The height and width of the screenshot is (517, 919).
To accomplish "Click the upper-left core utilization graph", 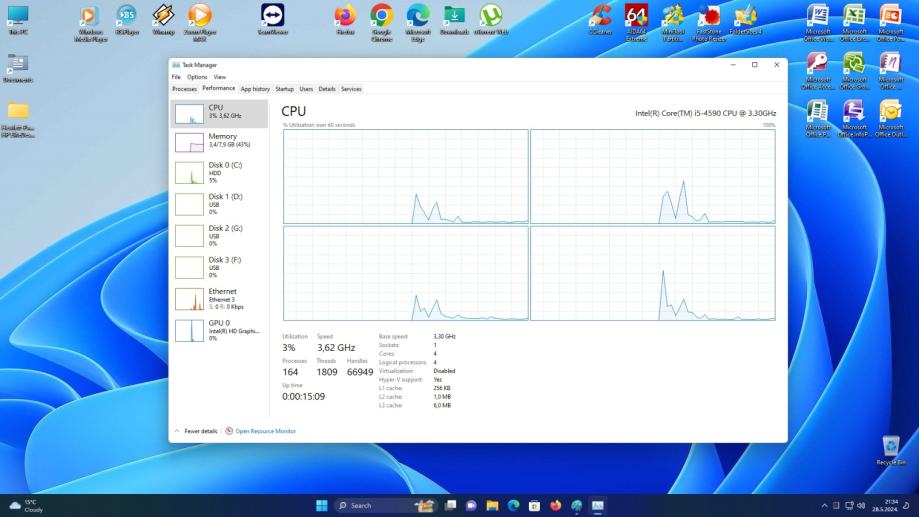I will (406, 176).
